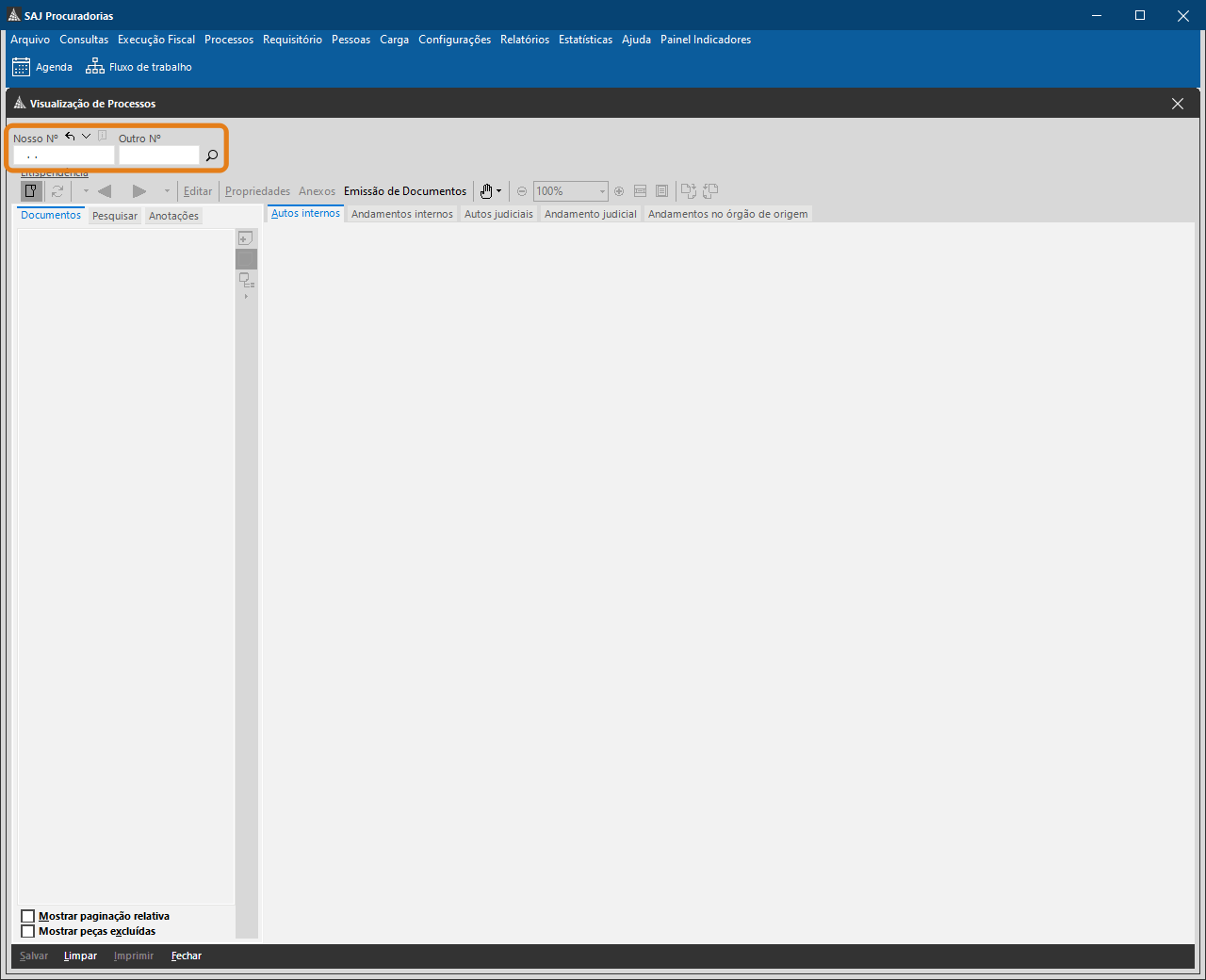Image resolution: width=1206 pixels, height=980 pixels.
Task: Click the zoom in plus icon
Action: click(x=619, y=191)
